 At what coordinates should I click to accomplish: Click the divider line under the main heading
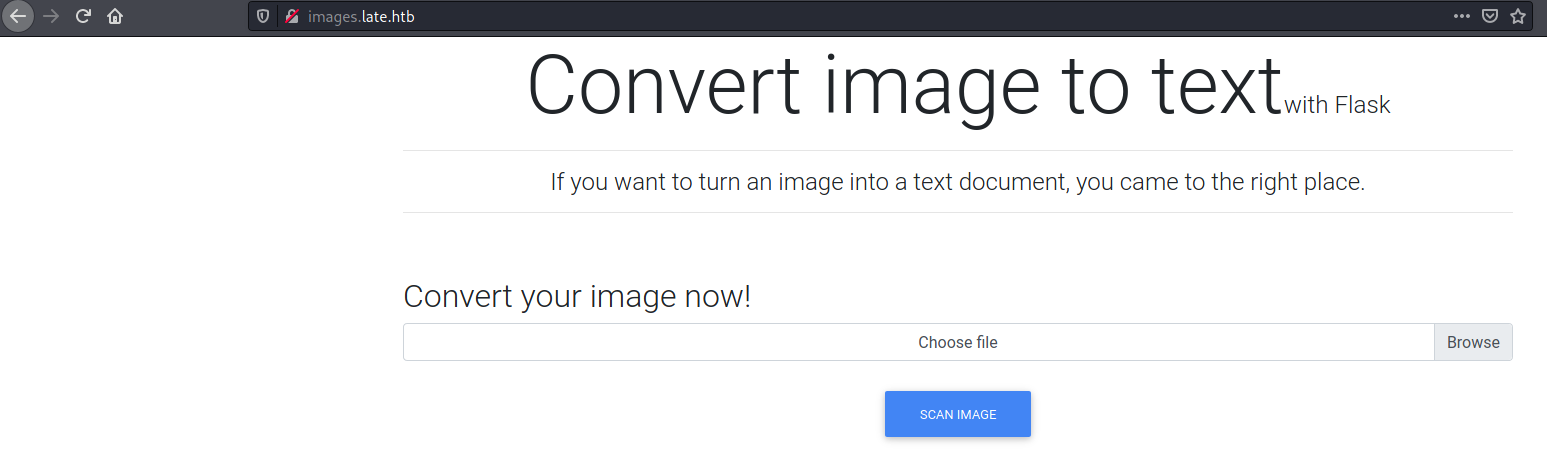click(957, 150)
